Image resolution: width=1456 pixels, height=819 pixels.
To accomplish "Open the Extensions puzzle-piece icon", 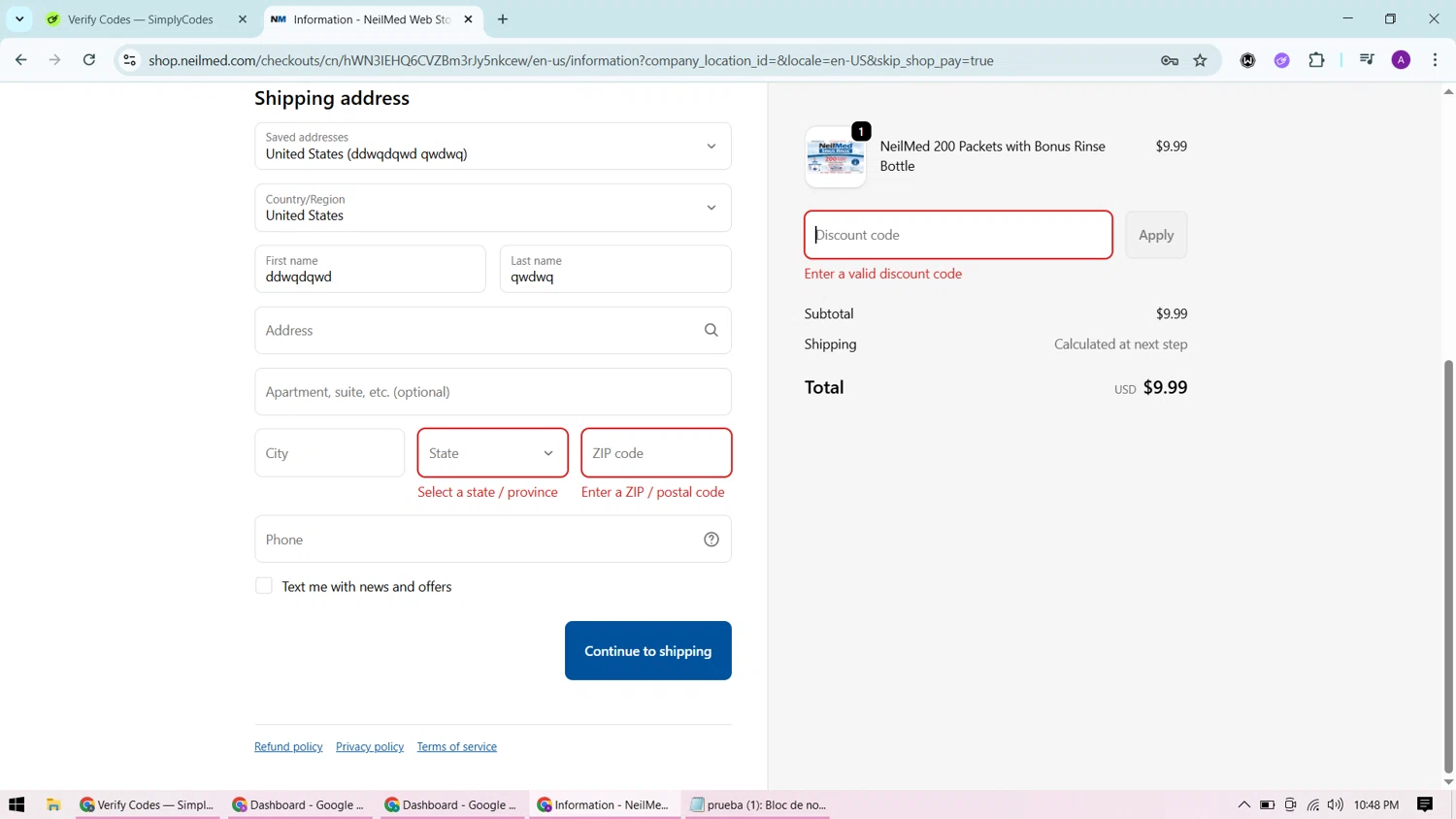I will (x=1316, y=60).
